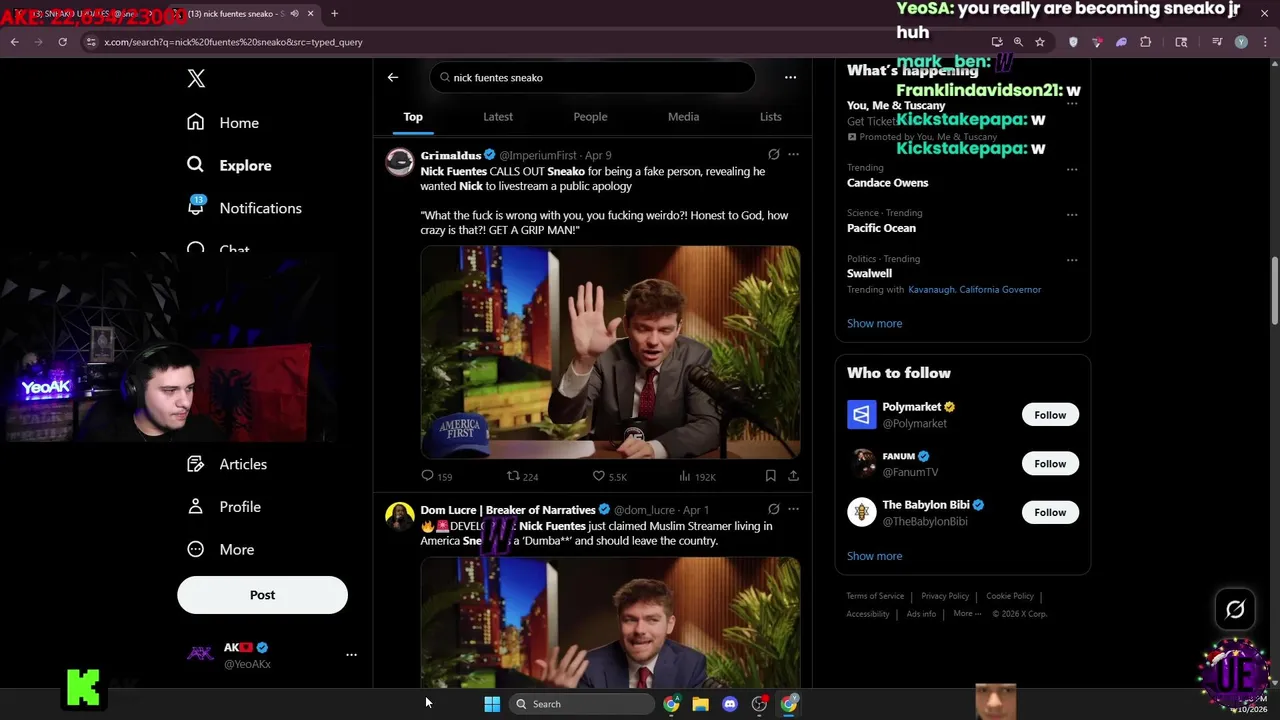Open Chrome profile avatar Y
Viewport: 1280px width, 720px height.
[x=1241, y=42]
